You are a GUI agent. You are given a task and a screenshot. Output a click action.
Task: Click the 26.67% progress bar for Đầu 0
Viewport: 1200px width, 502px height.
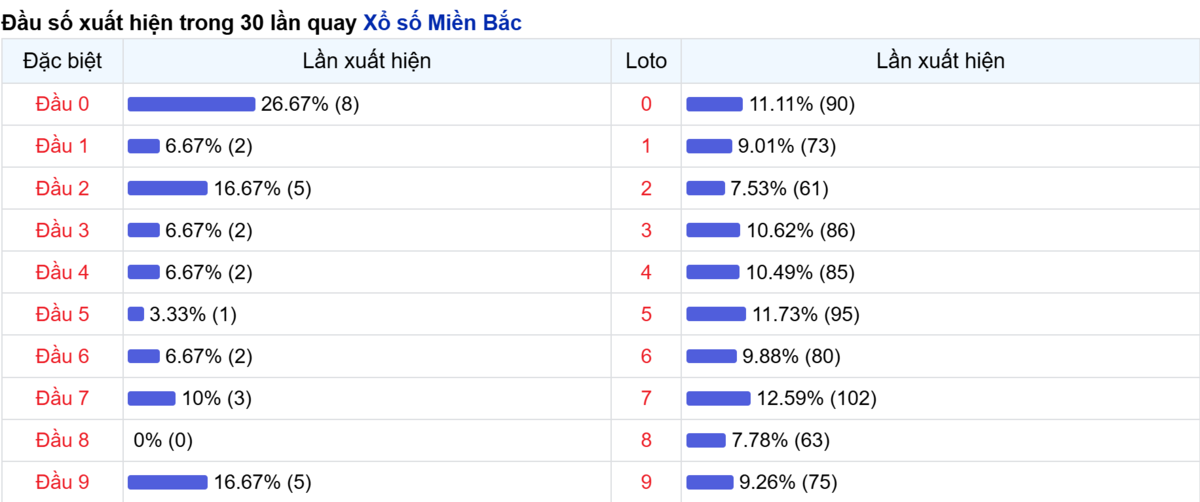(x=192, y=104)
